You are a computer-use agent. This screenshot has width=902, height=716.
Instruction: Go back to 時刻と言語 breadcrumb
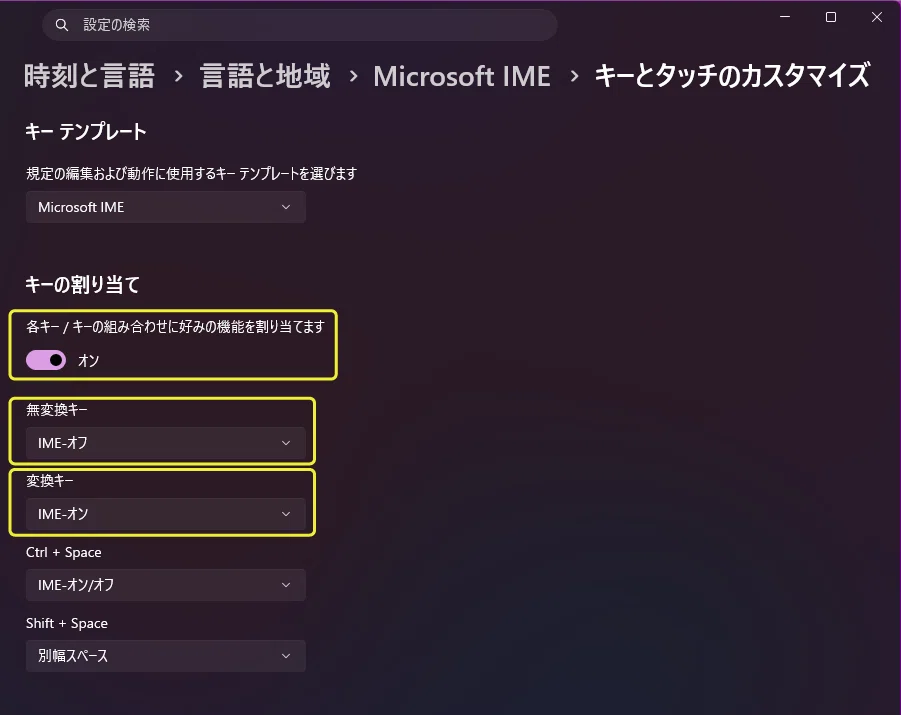(x=89, y=76)
